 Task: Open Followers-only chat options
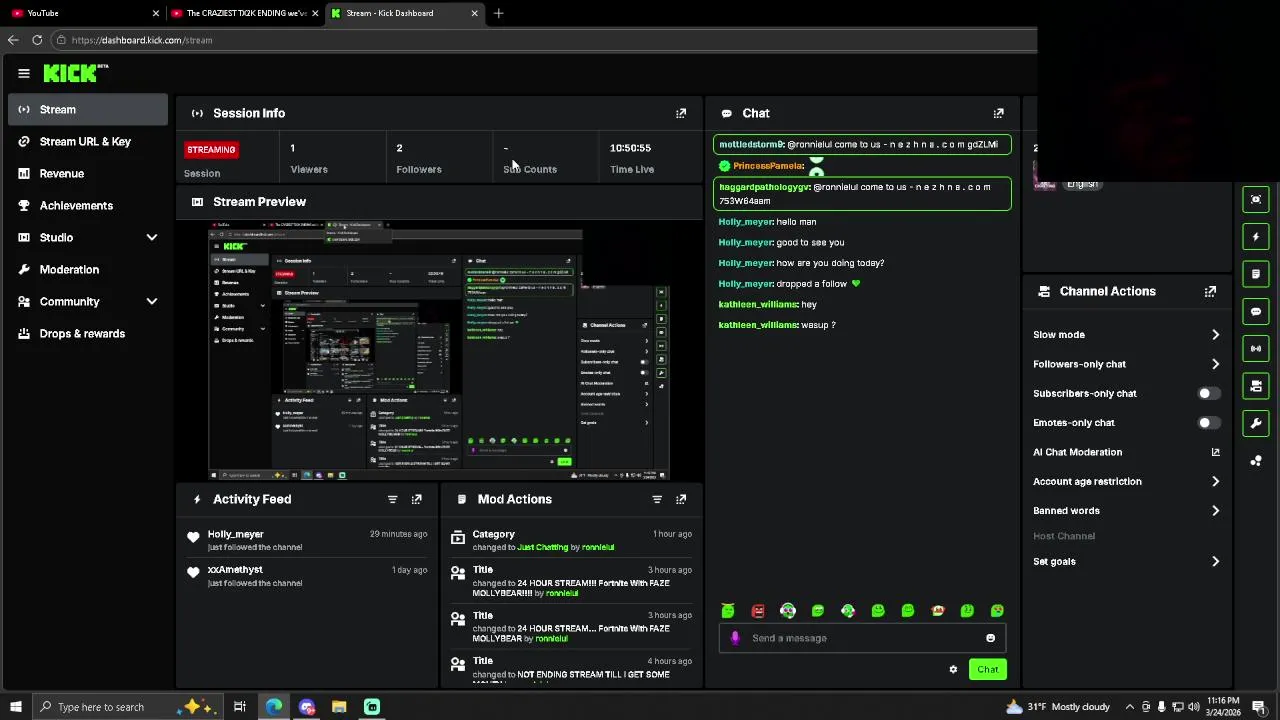coord(1127,364)
